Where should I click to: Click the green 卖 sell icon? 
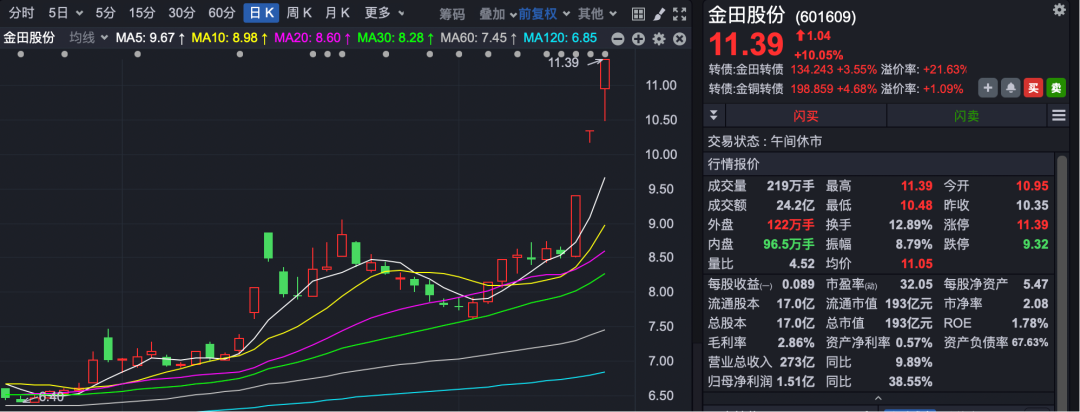pyautogui.click(x=1055, y=88)
